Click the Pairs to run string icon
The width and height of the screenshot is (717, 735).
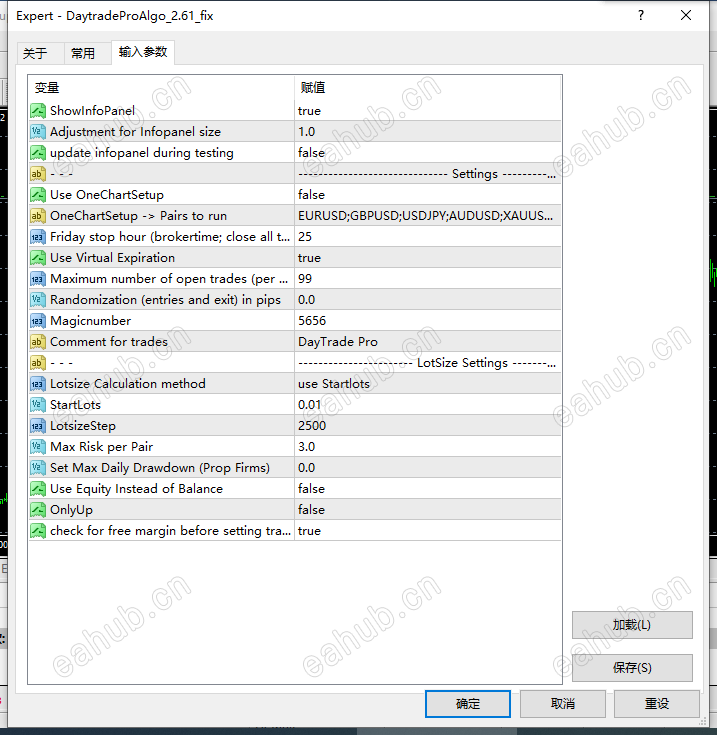tap(38, 216)
